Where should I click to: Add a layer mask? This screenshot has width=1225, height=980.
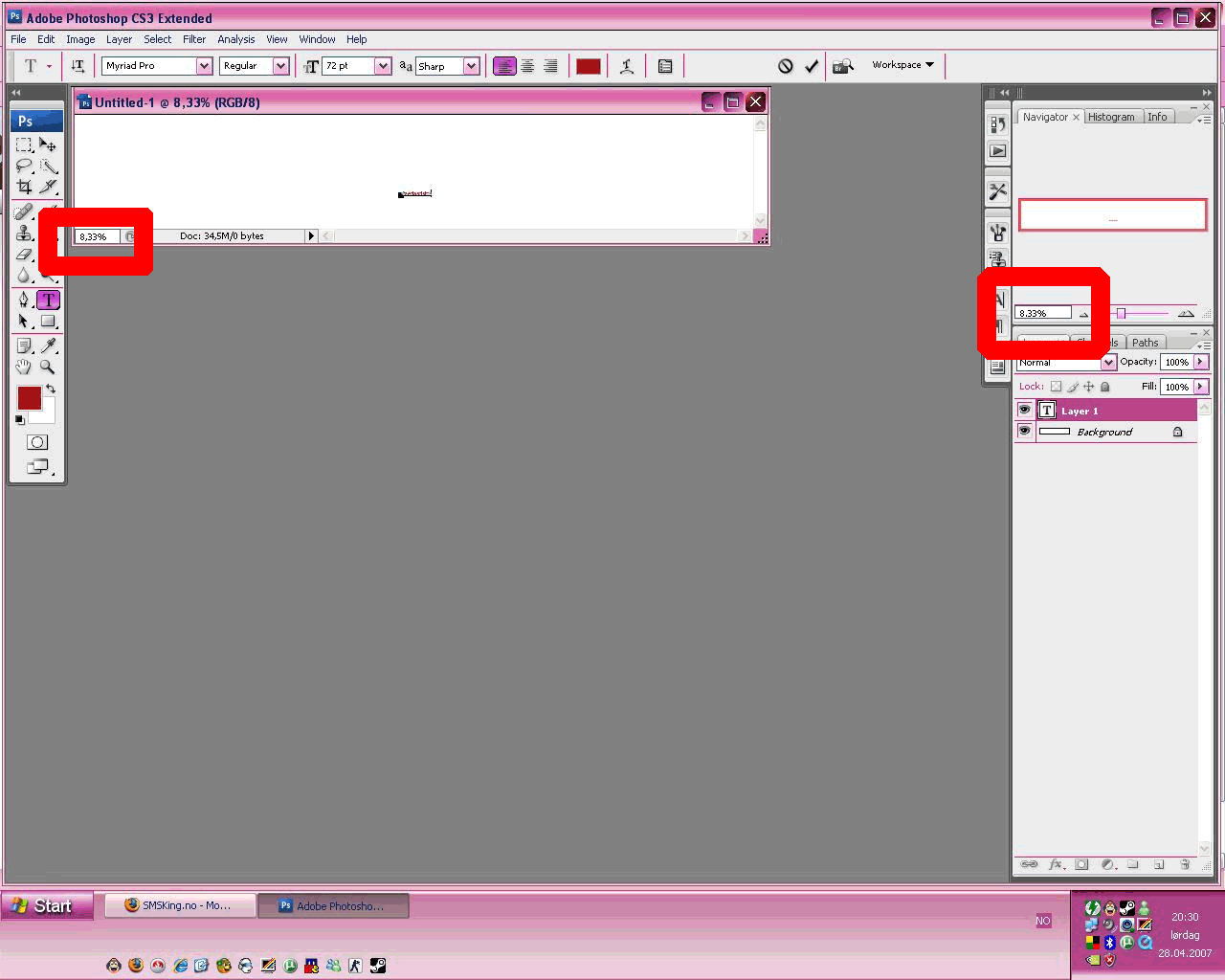click(1081, 864)
